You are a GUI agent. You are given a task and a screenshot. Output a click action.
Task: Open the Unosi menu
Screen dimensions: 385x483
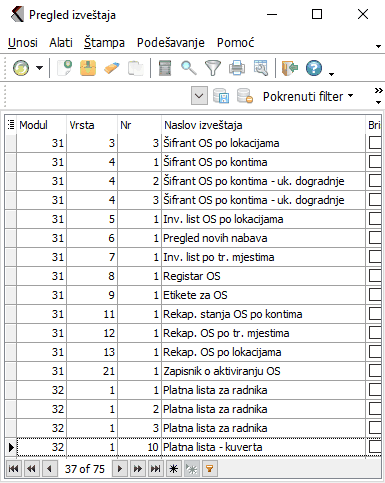[23, 43]
